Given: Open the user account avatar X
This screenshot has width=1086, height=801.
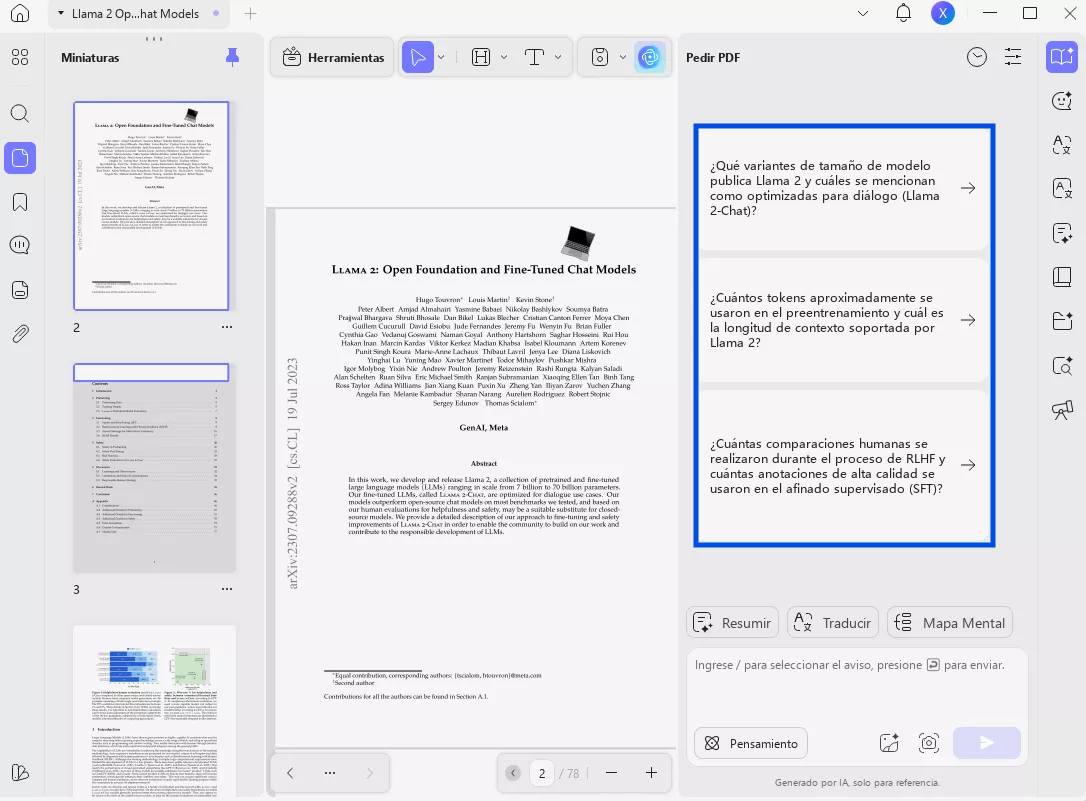Looking at the screenshot, I should point(943,13).
